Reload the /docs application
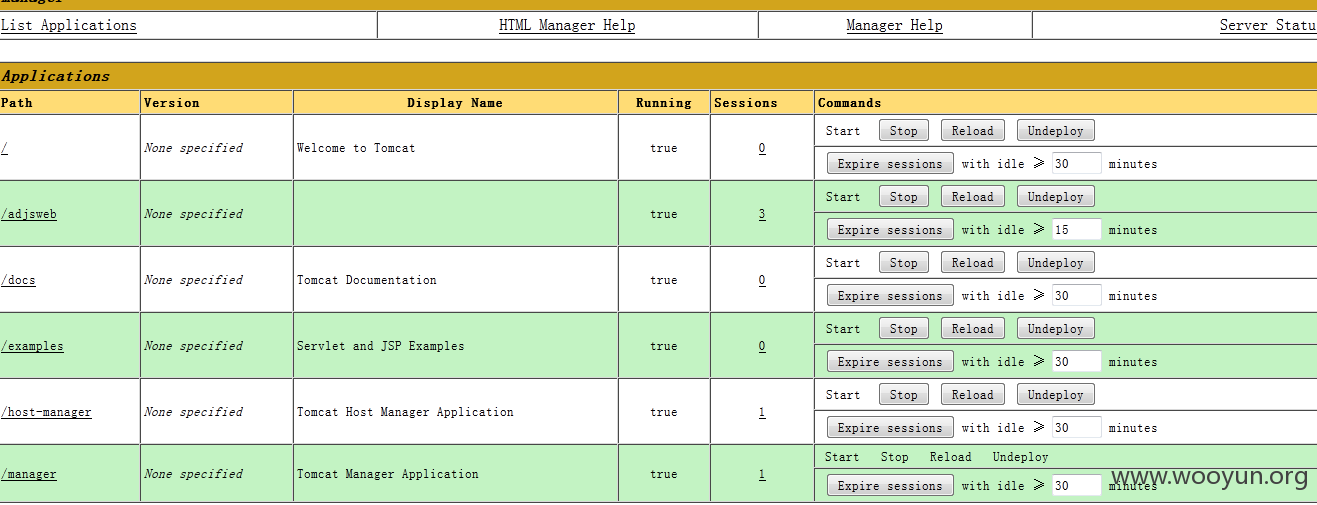This screenshot has height=505, width=1317. coord(972,263)
